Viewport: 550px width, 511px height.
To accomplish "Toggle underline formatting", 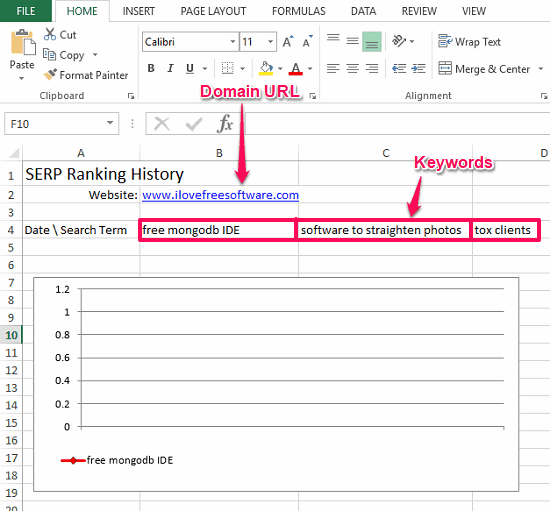I will [190, 68].
